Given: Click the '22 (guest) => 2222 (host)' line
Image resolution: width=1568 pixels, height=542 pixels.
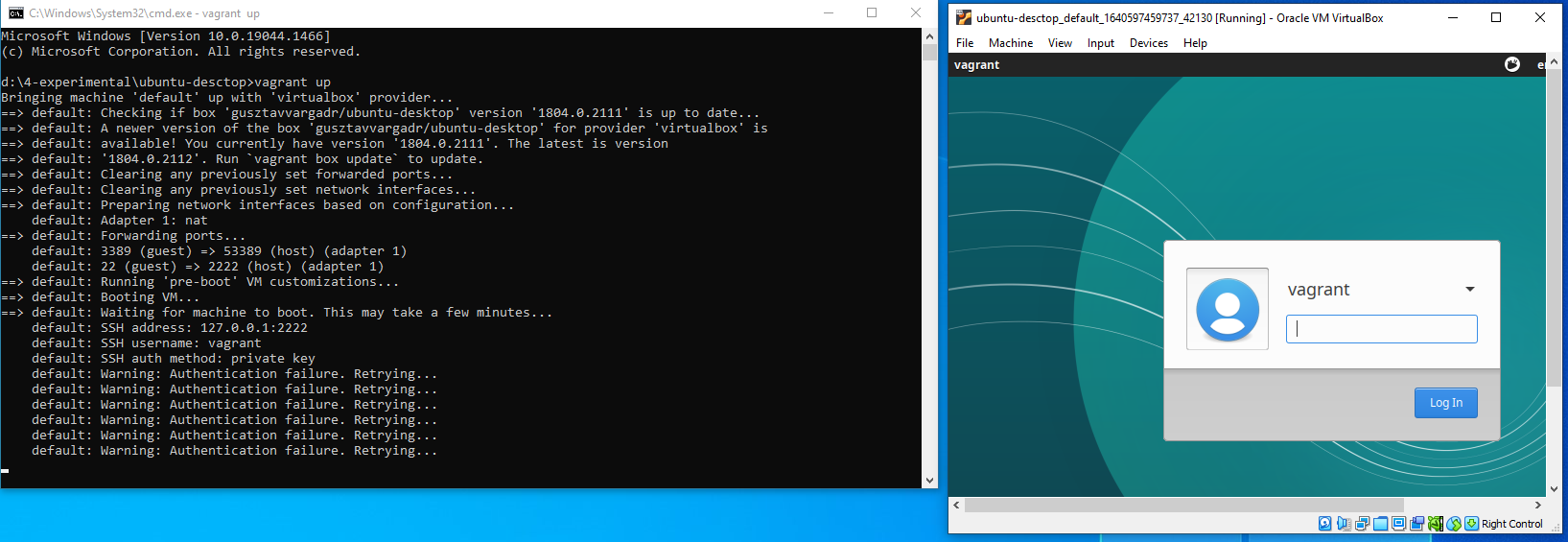Looking at the screenshot, I should point(207,267).
